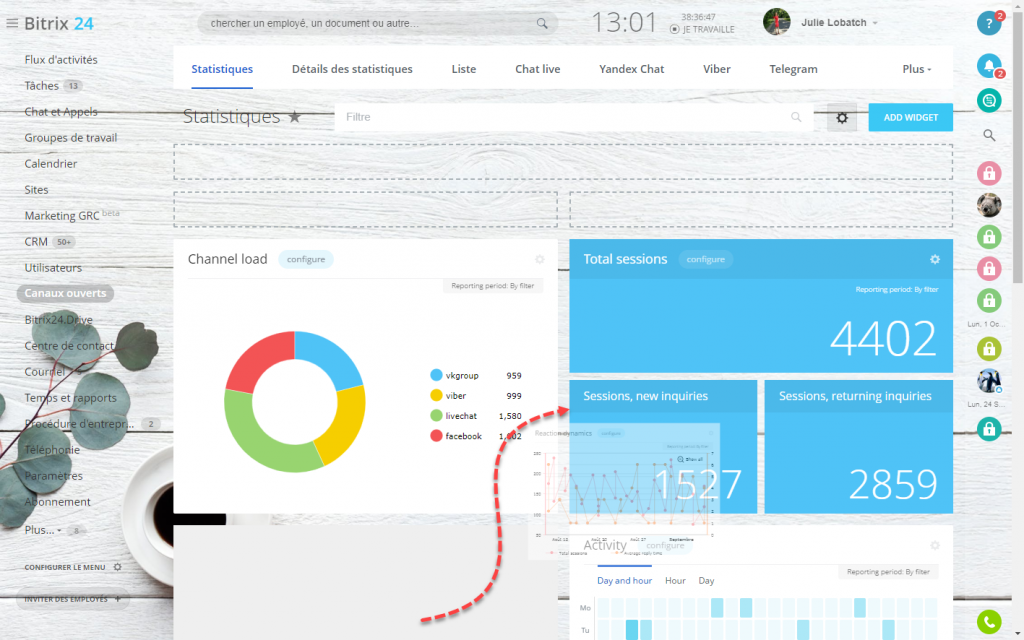The width and height of the screenshot is (1024, 640).
Task: Open the Activity widget gear icon
Action: click(x=935, y=545)
